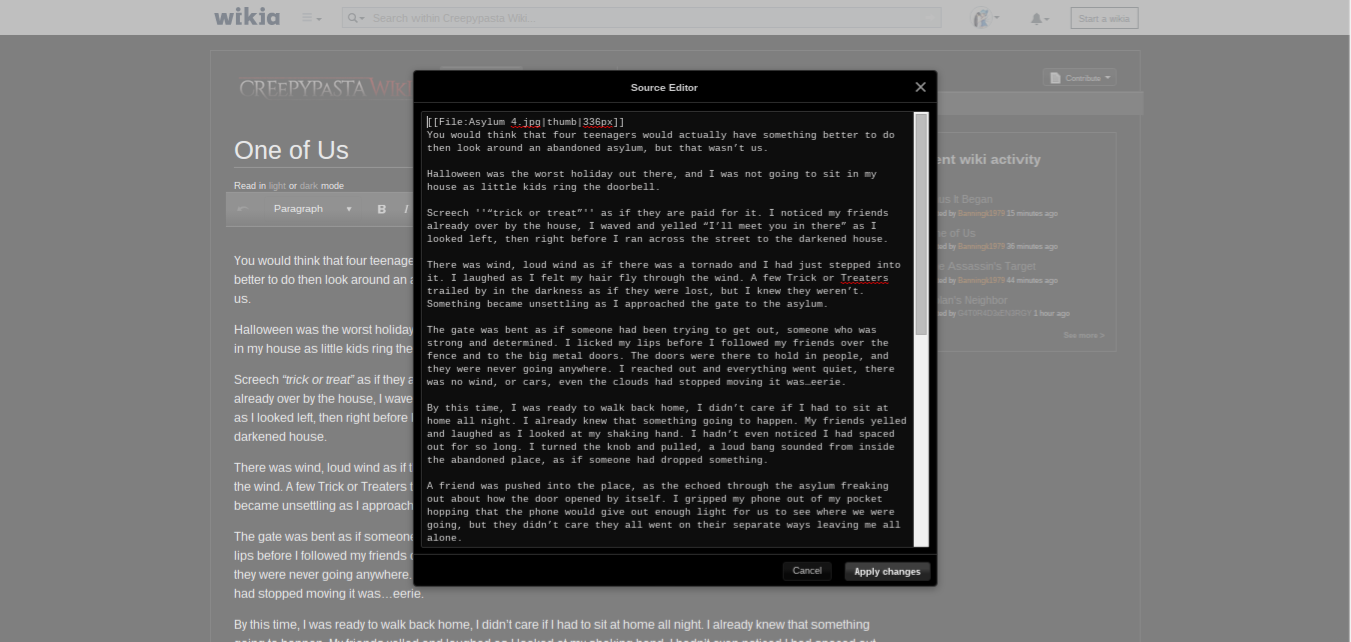Screen dimensions: 1351x642
Task: Close the Source Editor dialog with X
Action: pos(920,87)
